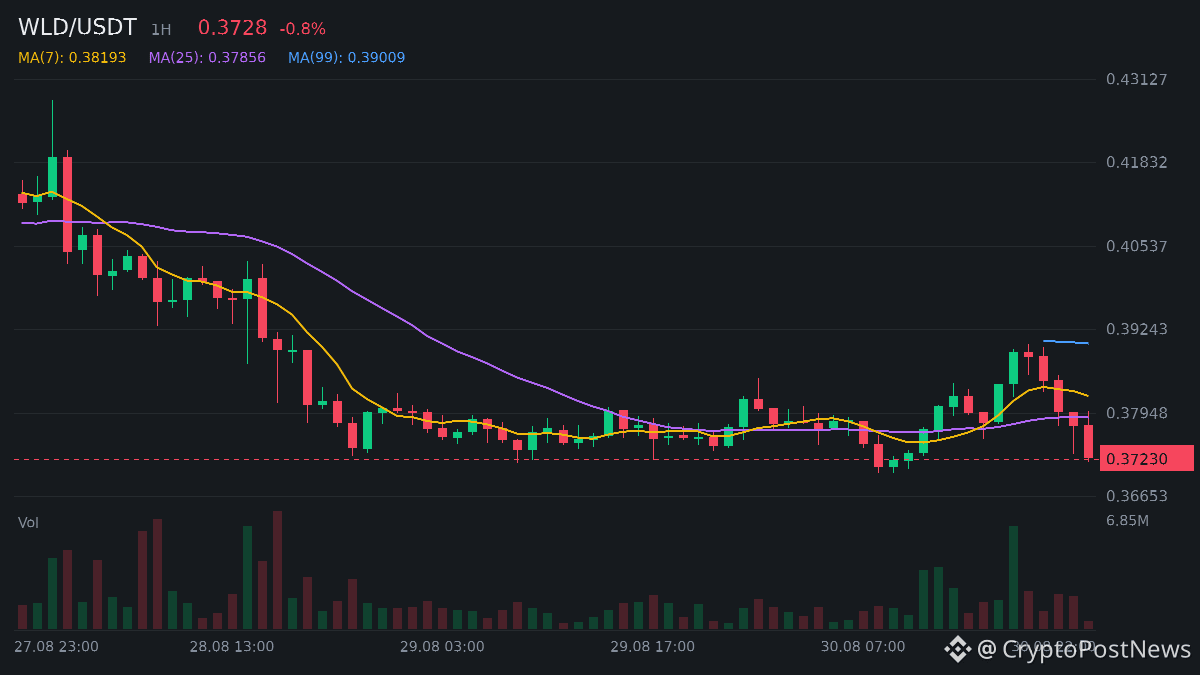This screenshot has width=1200, height=675.
Task: Click the 0.43127 price axis label
Action: (1137, 79)
